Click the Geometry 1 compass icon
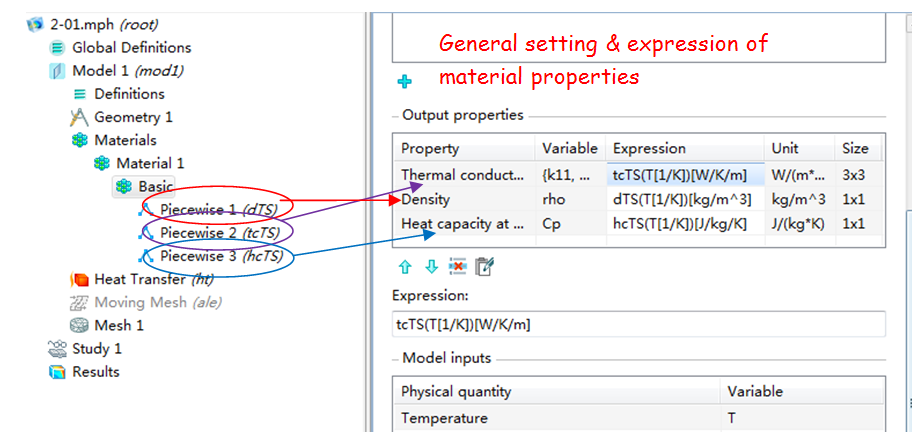 coord(80,117)
